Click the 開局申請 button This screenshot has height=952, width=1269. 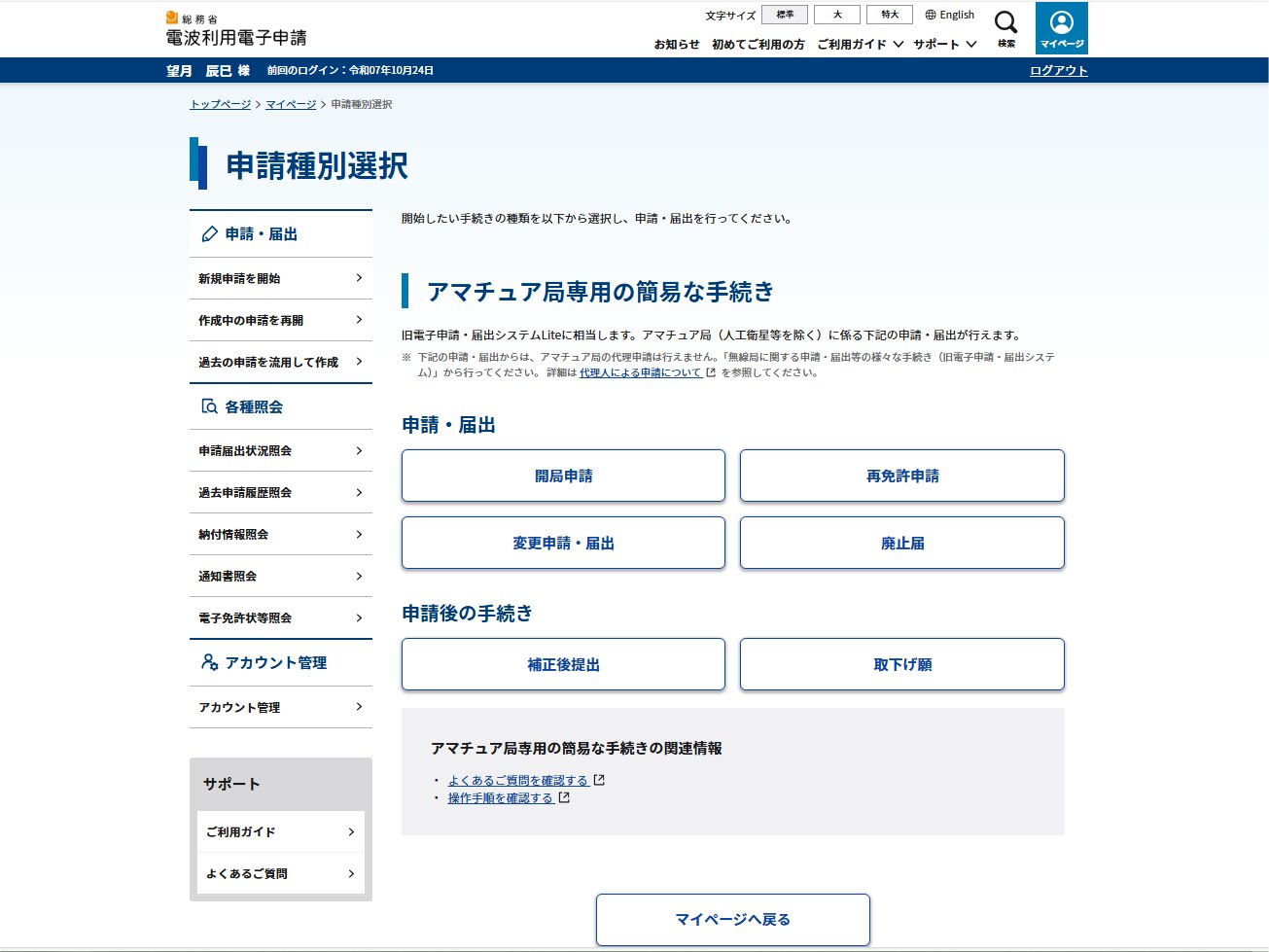pos(563,476)
